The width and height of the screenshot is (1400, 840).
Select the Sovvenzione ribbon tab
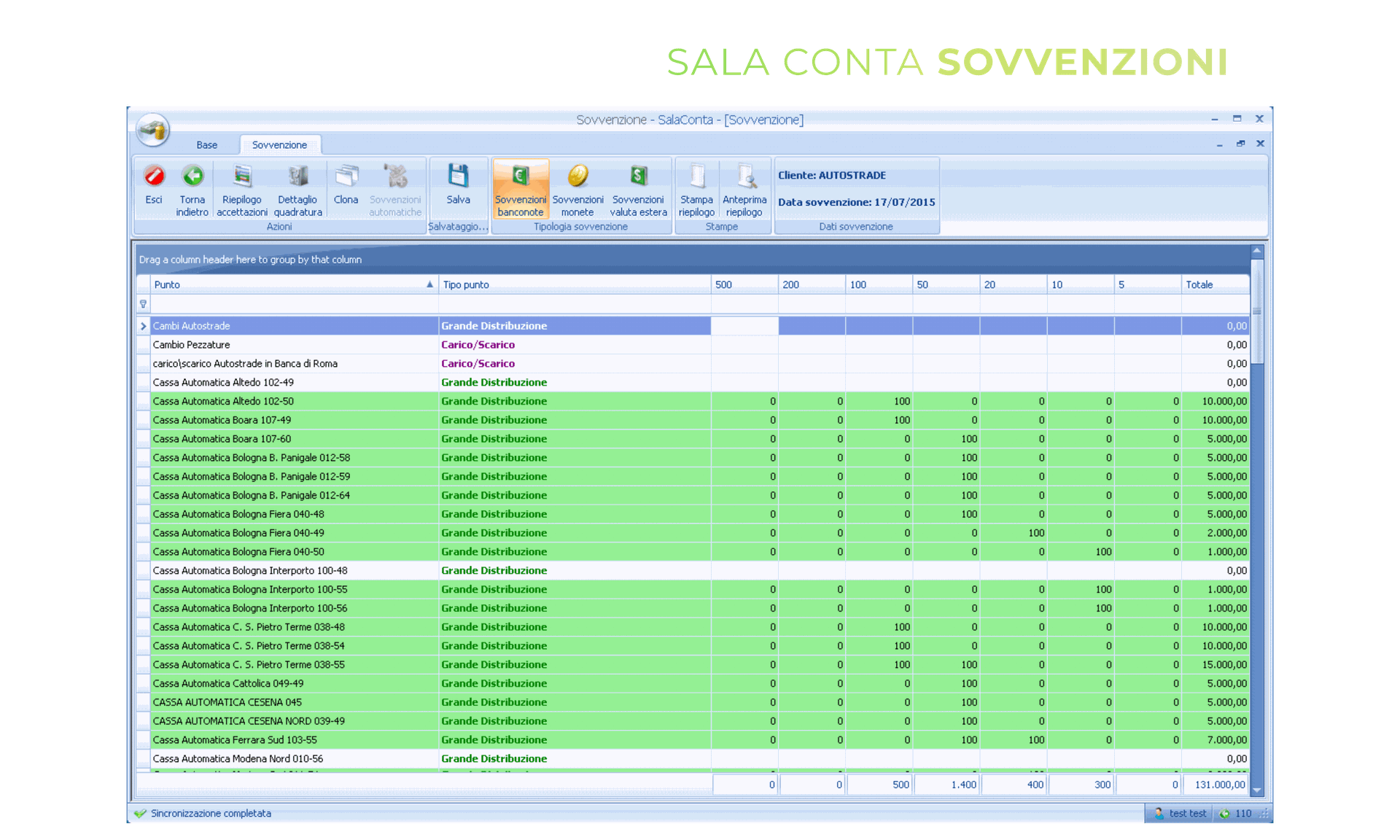pos(279,145)
